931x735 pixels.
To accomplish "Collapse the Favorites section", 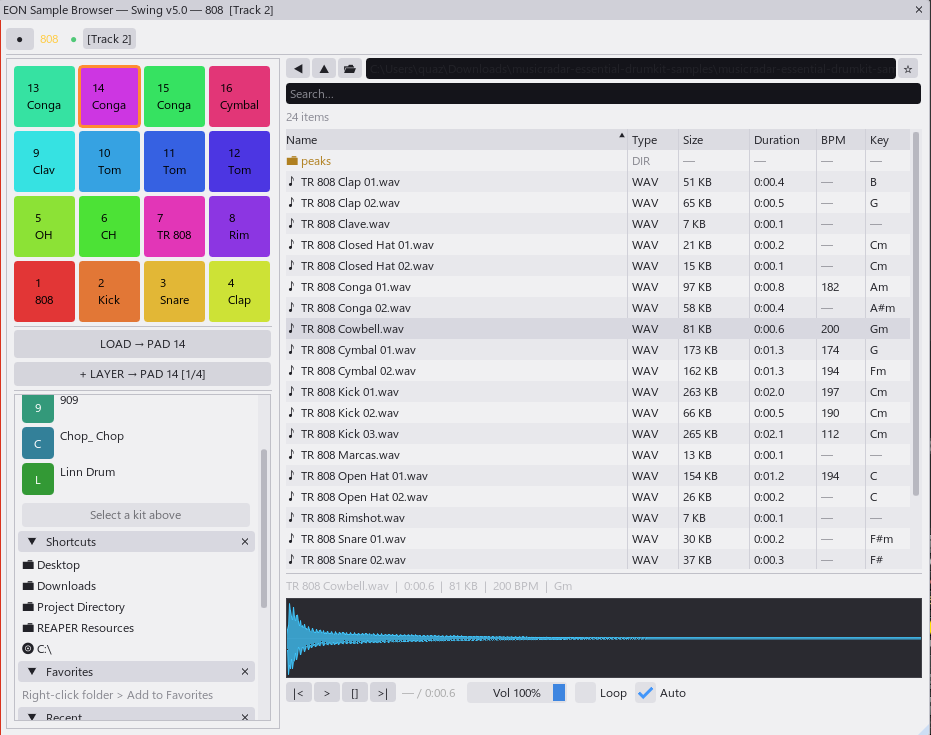I will click(32, 672).
